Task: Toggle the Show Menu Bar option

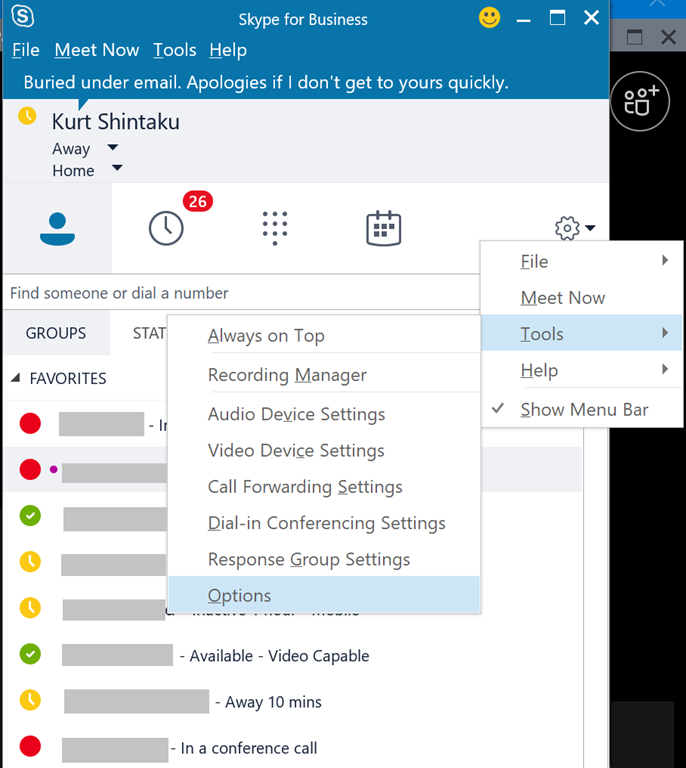Action: [584, 409]
